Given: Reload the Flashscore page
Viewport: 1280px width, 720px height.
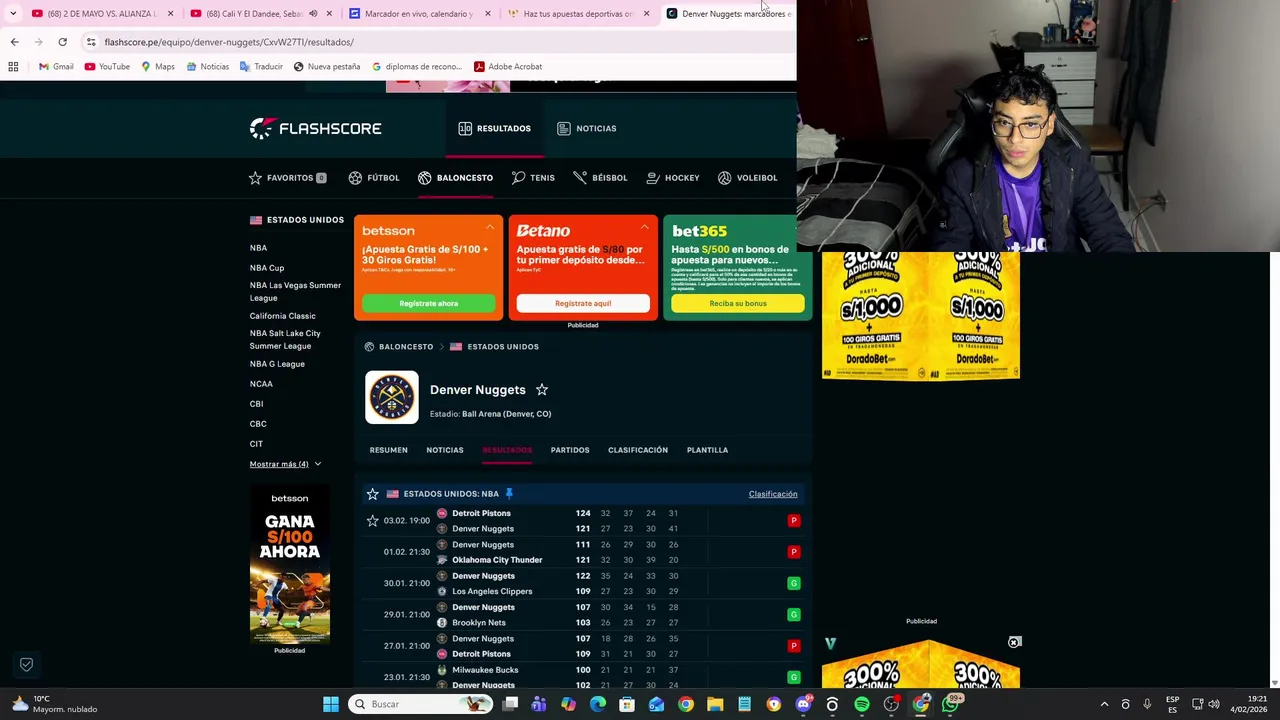Looking at the screenshot, I should 62,42.
